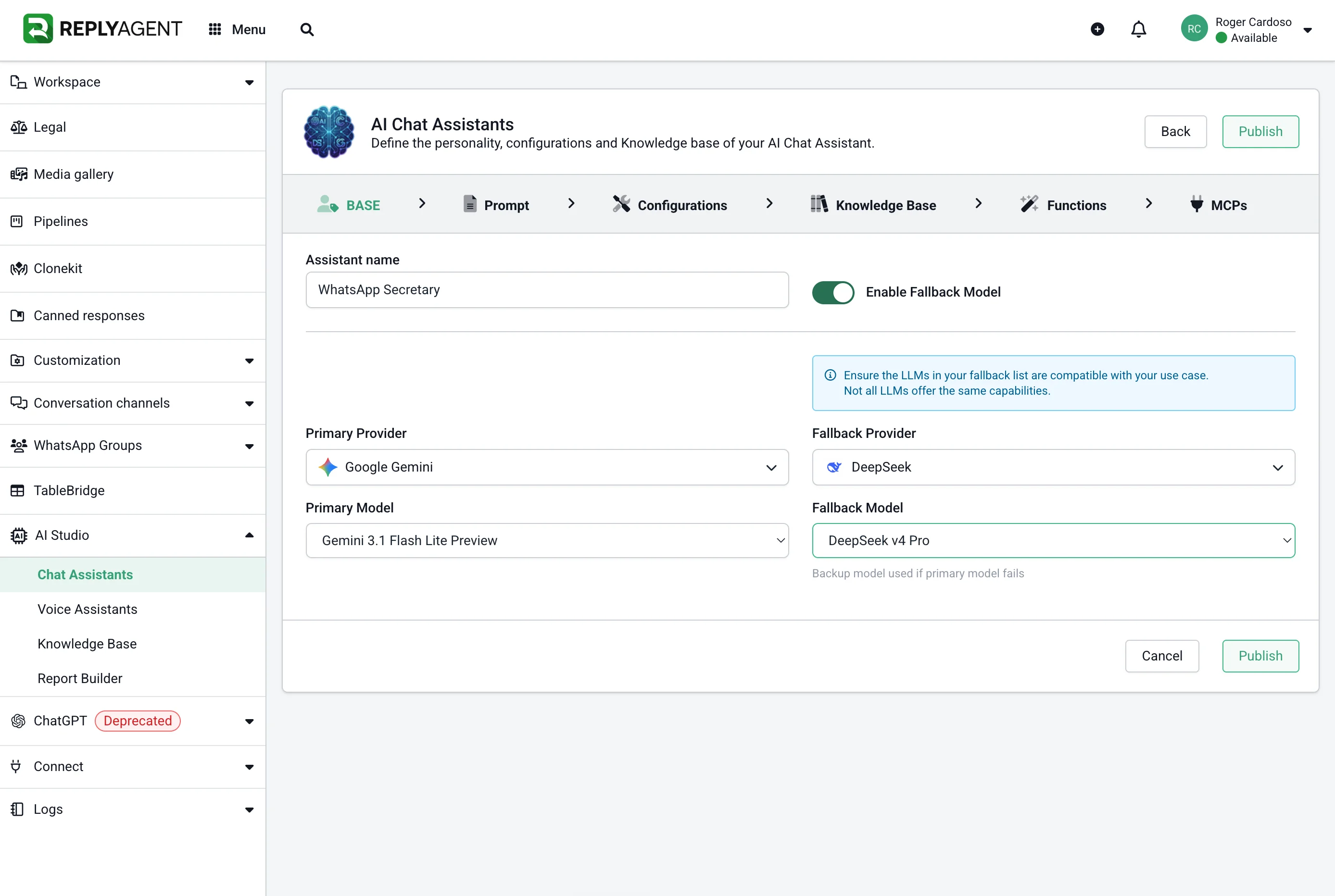Click the Clonekit icon

(x=18, y=269)
